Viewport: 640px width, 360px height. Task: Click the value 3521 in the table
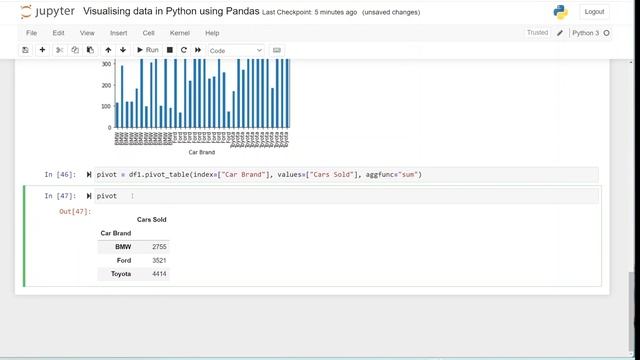coord(159,260)
